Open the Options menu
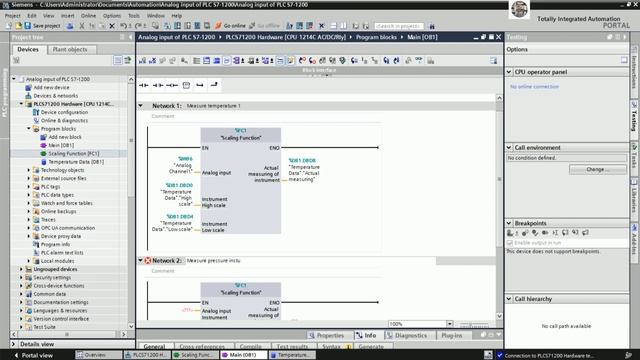 tap(112, 16)
